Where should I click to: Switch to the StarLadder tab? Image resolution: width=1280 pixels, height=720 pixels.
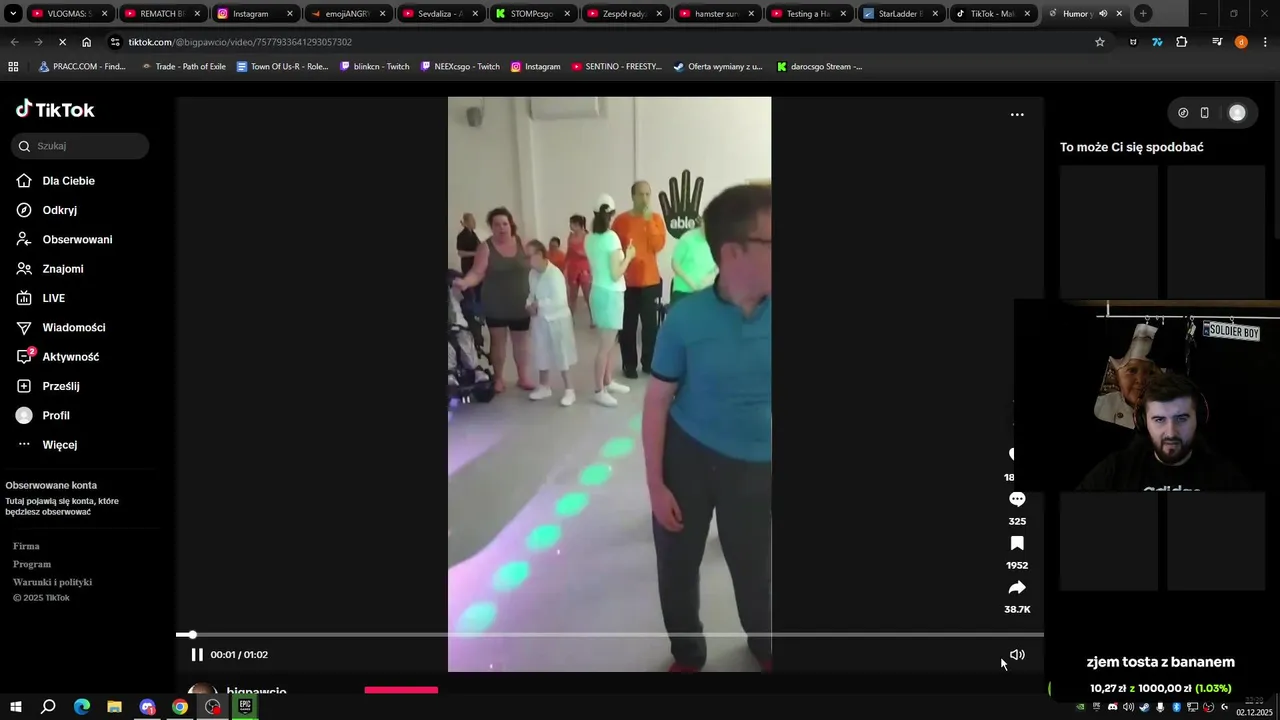click(900, 14)
